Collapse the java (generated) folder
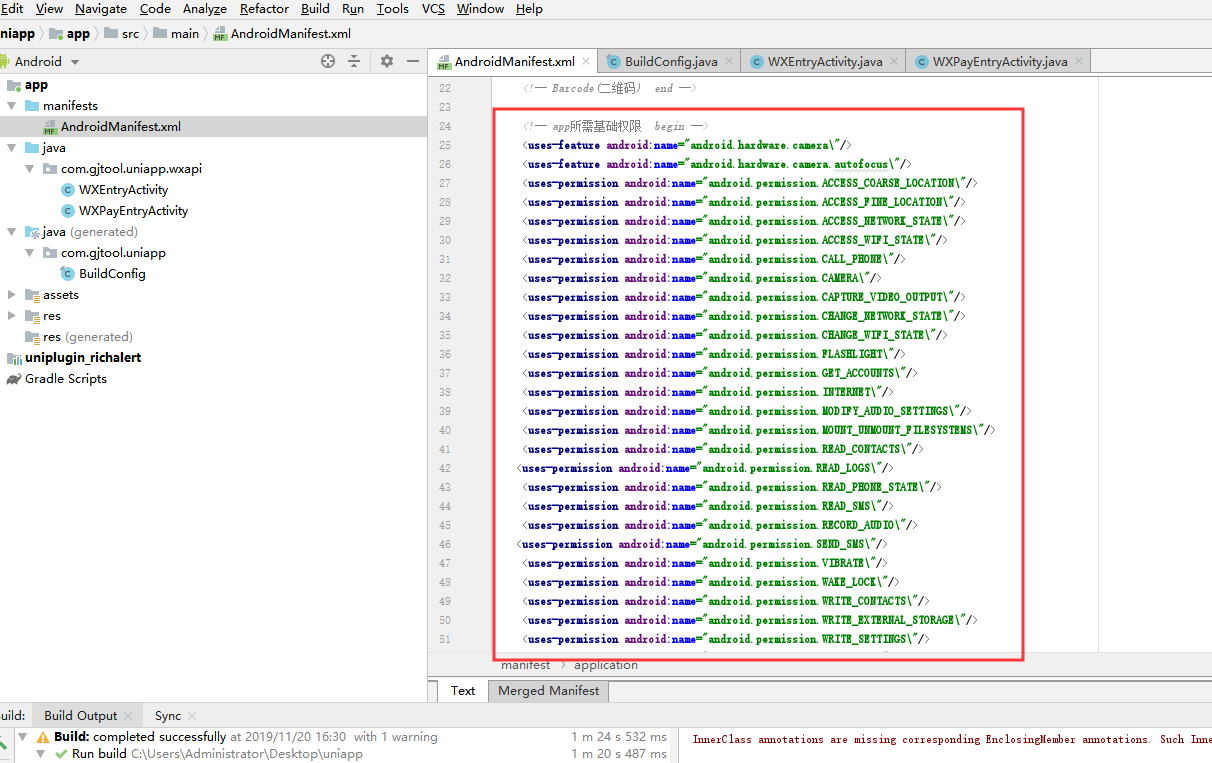Viewport: 1212px width, 763px height. point(12,232)
